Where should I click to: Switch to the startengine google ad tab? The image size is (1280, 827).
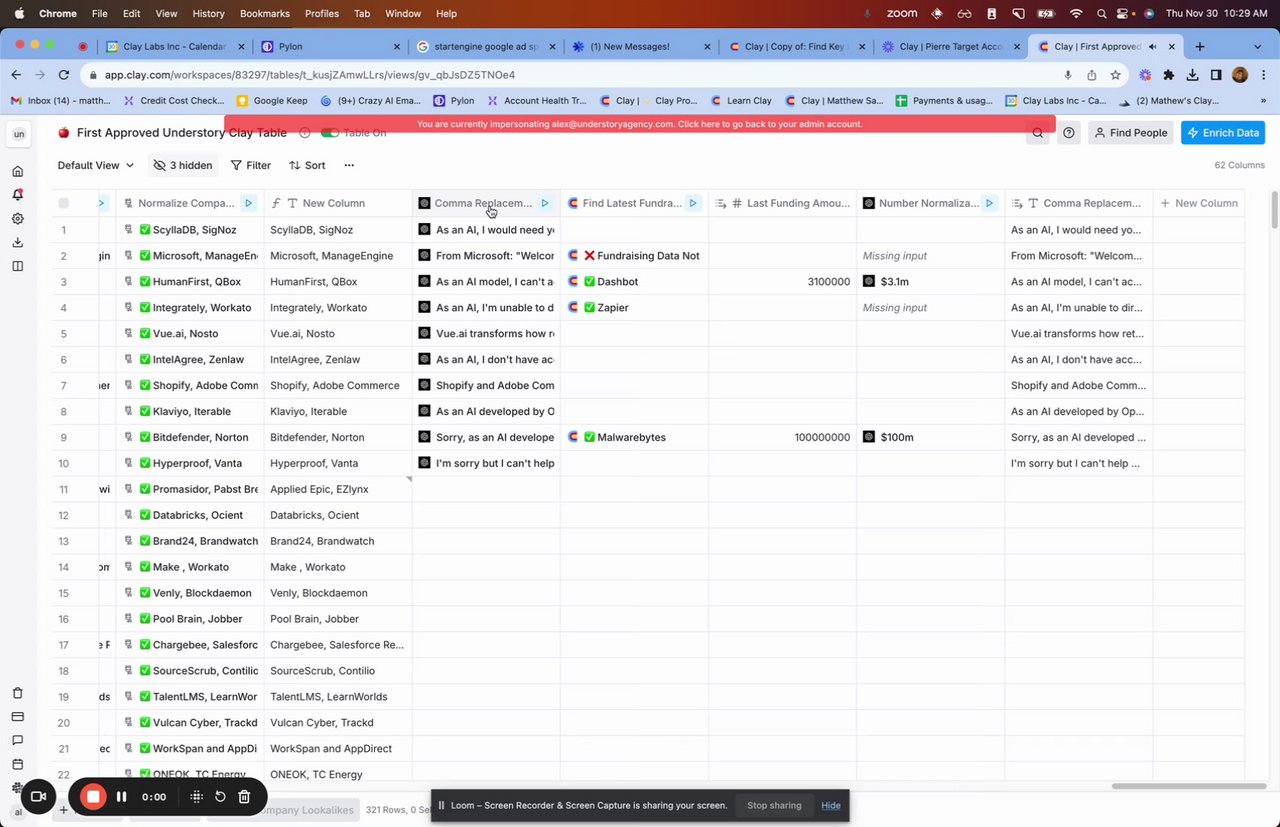pos(485,46)
